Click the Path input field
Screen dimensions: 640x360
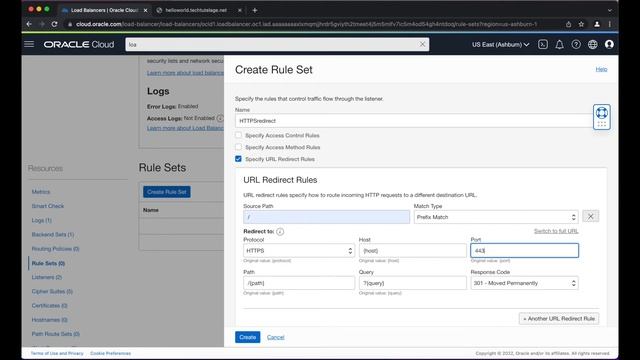tap(299, 283)
